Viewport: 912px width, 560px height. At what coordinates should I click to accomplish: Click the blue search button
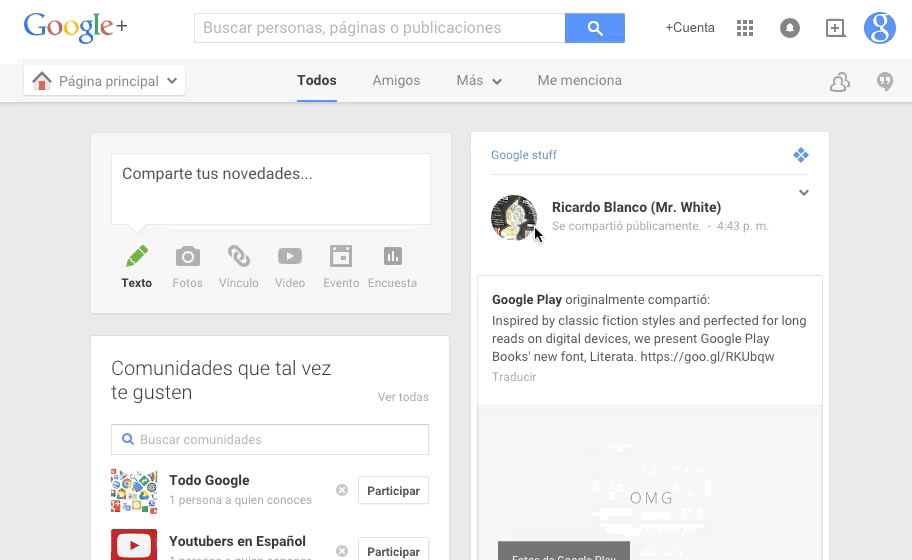point(594,28)
